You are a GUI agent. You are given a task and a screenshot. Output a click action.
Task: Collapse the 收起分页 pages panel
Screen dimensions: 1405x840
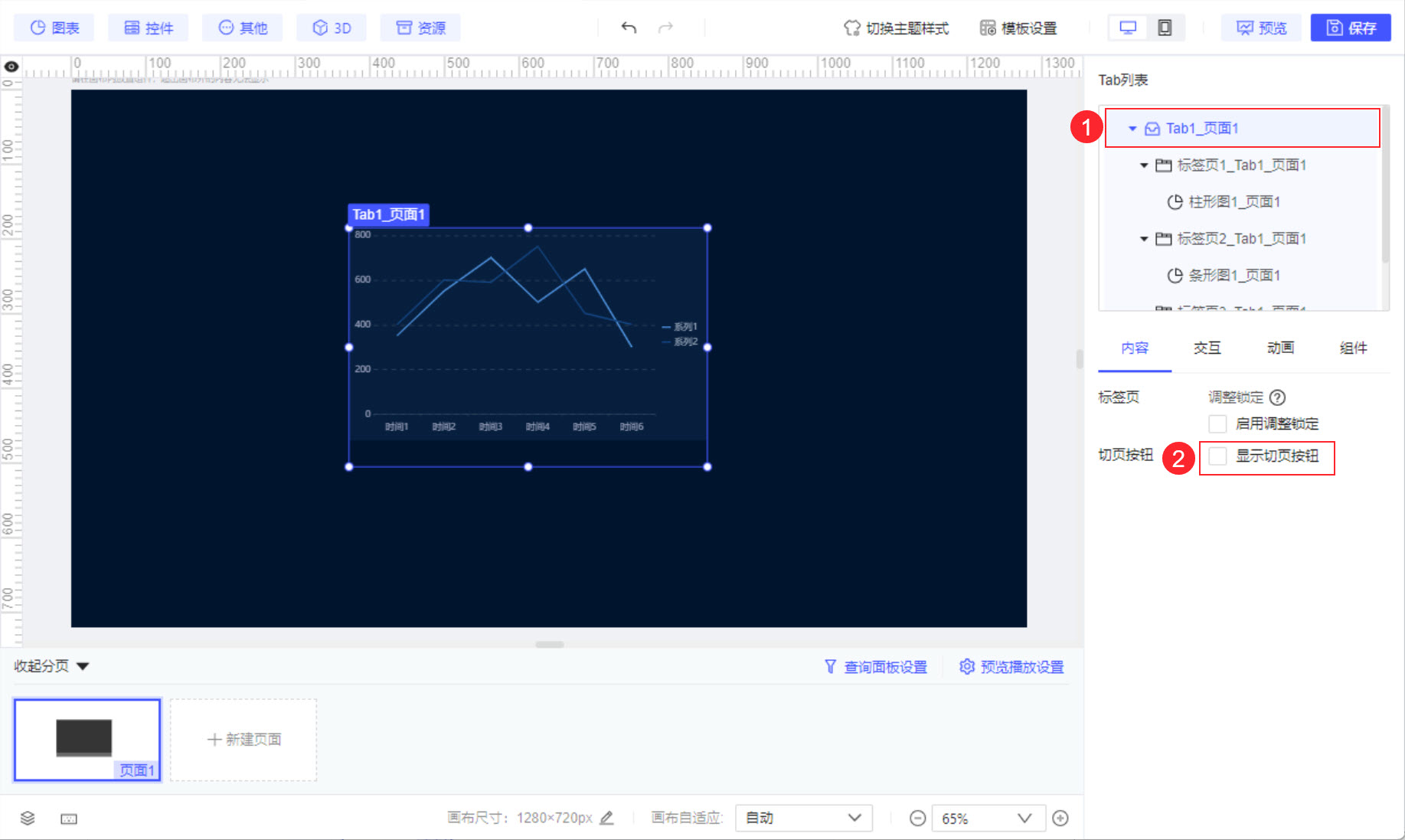coord(51,666)
